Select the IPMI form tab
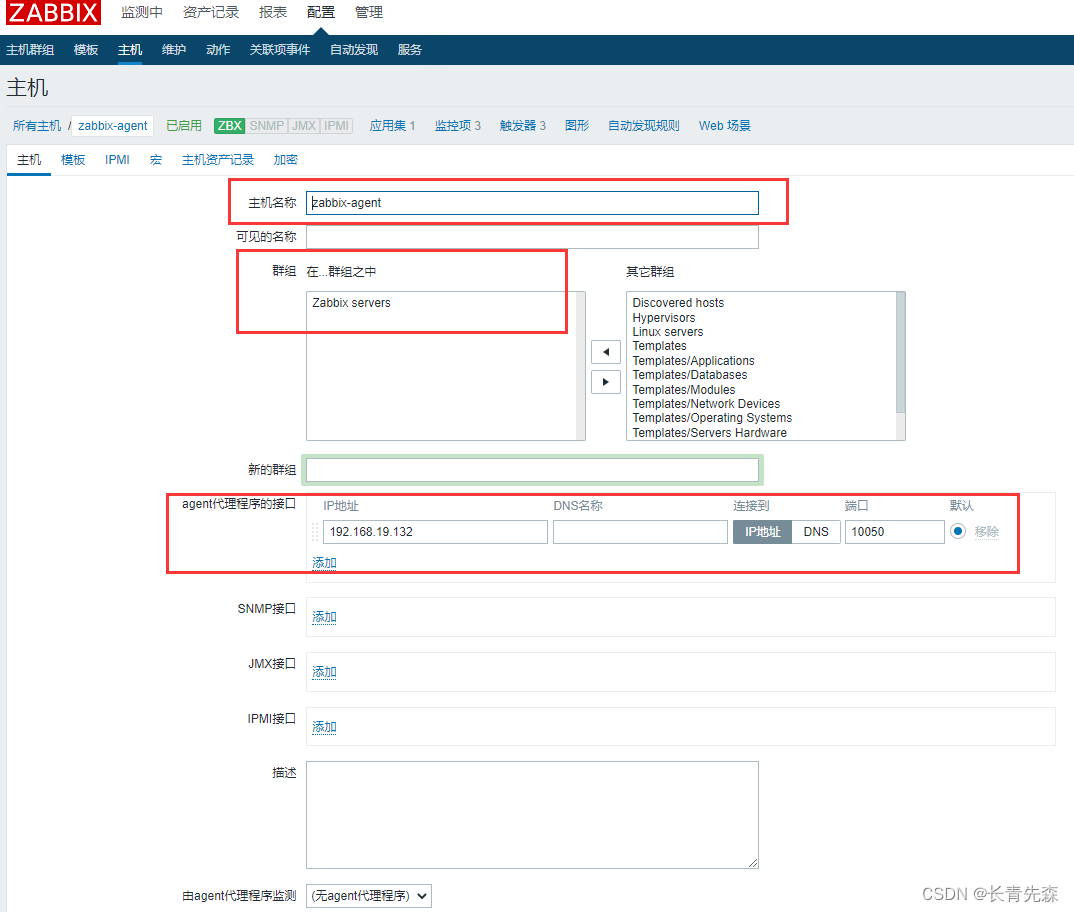1074x912 pixels. tap(117, 160)
